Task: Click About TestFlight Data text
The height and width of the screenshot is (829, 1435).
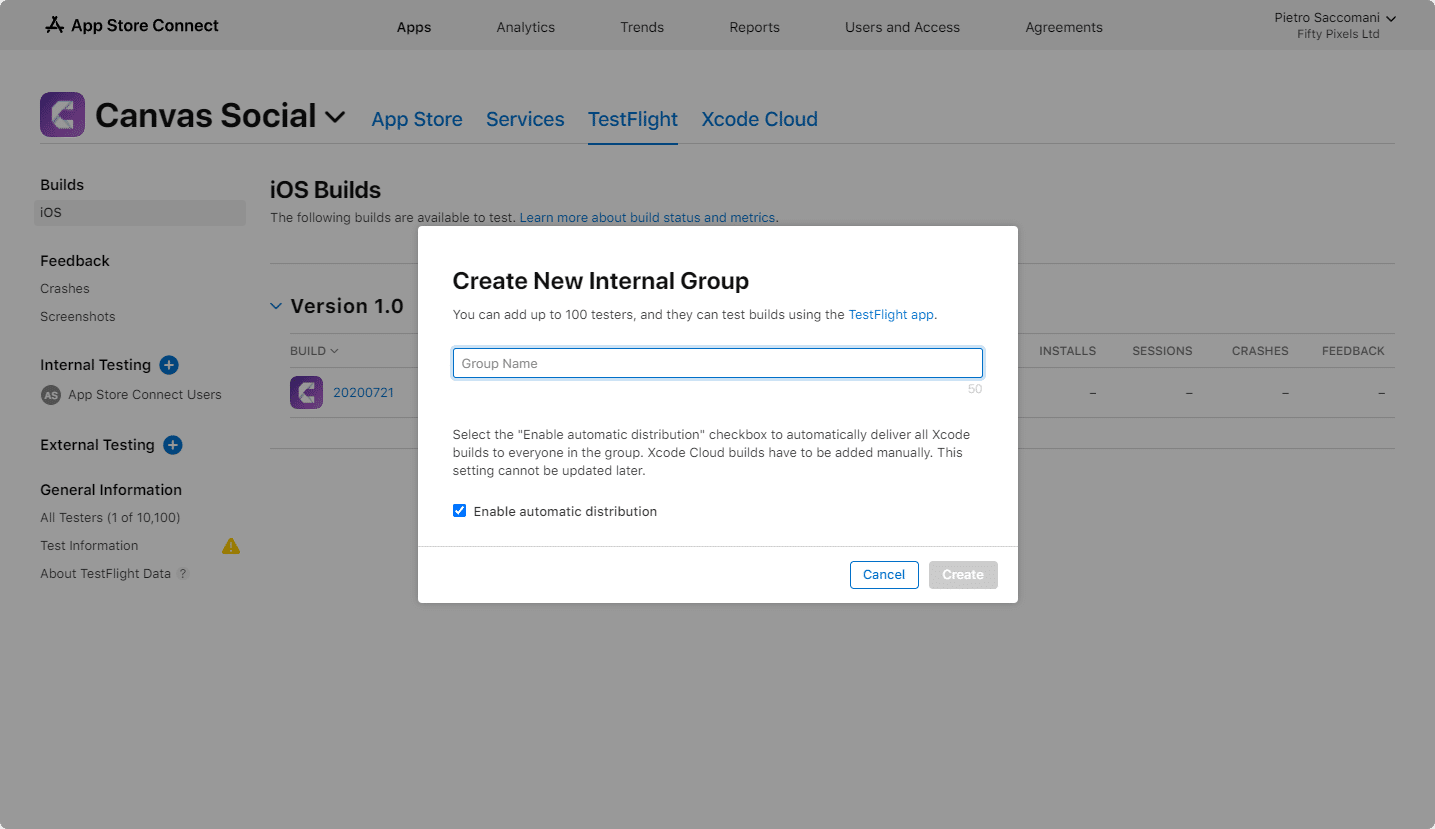Action: pyautogui.click(x=105, y=574)
